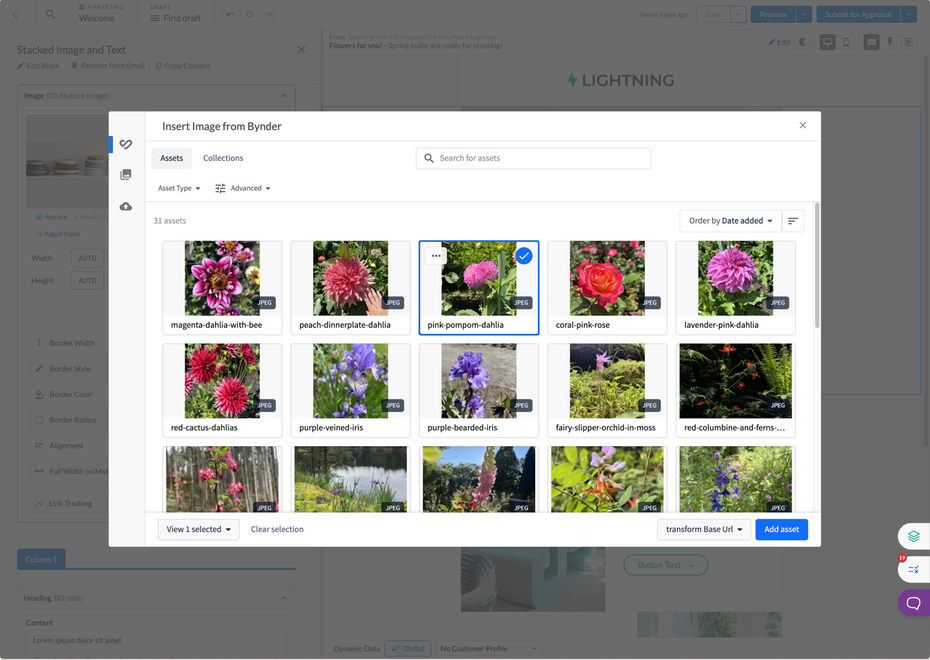This screenshot has height=660, width=930.
Task: Click Clear selection link
Action: [277, 529]
